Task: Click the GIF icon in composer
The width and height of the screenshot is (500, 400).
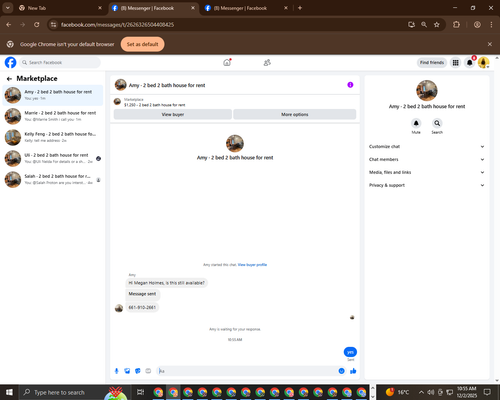Action: click(x=148, y=371)
